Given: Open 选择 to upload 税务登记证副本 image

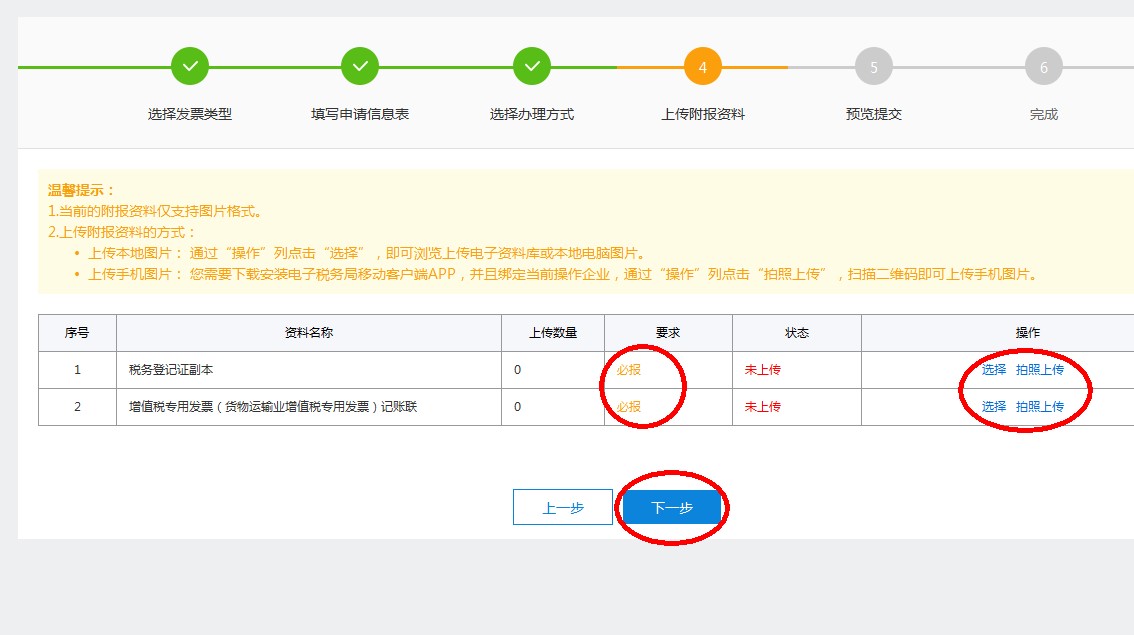Looking at the screenshot, I should [995, 369].
